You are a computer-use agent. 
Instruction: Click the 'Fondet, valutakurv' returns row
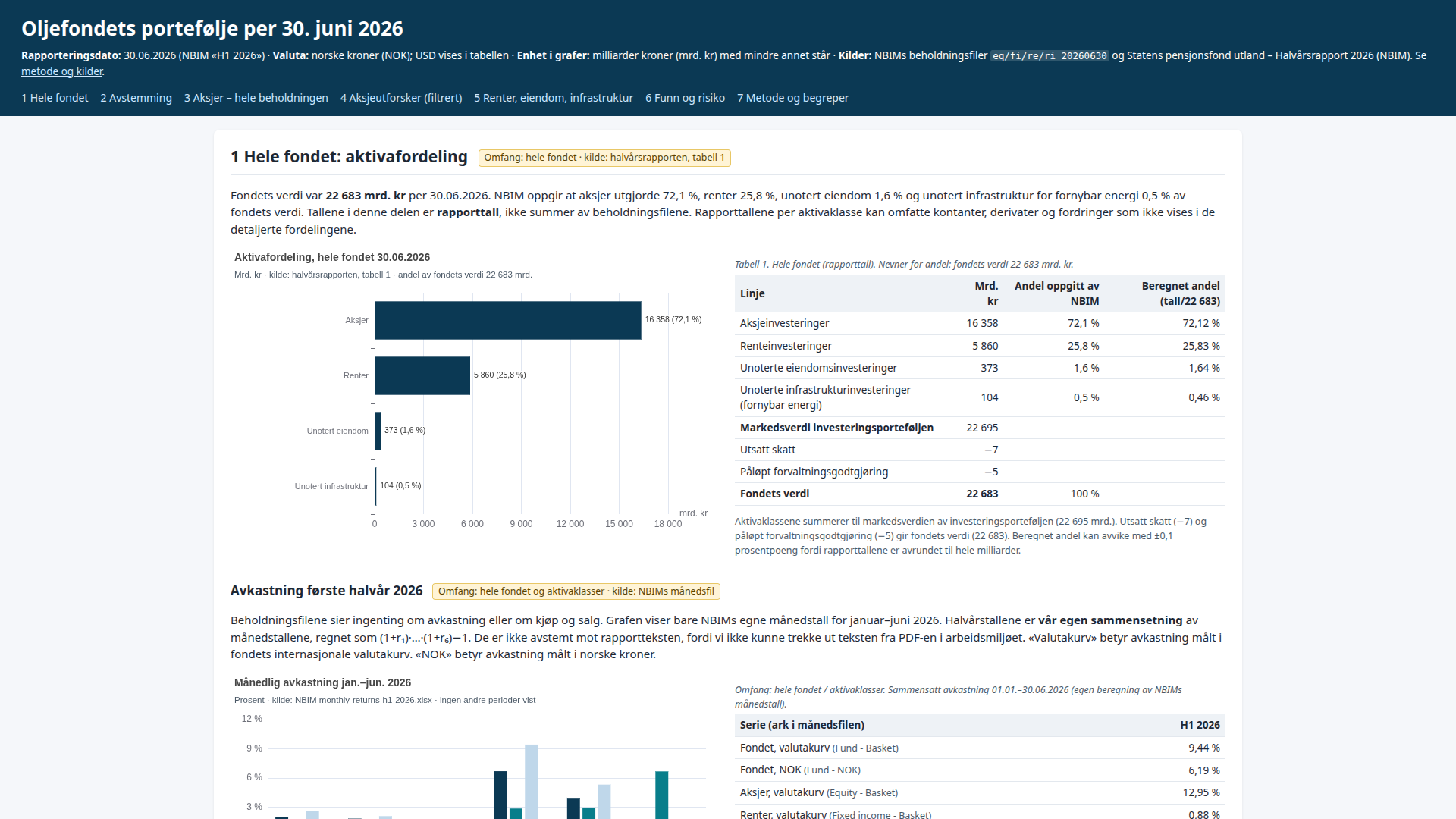980,748
